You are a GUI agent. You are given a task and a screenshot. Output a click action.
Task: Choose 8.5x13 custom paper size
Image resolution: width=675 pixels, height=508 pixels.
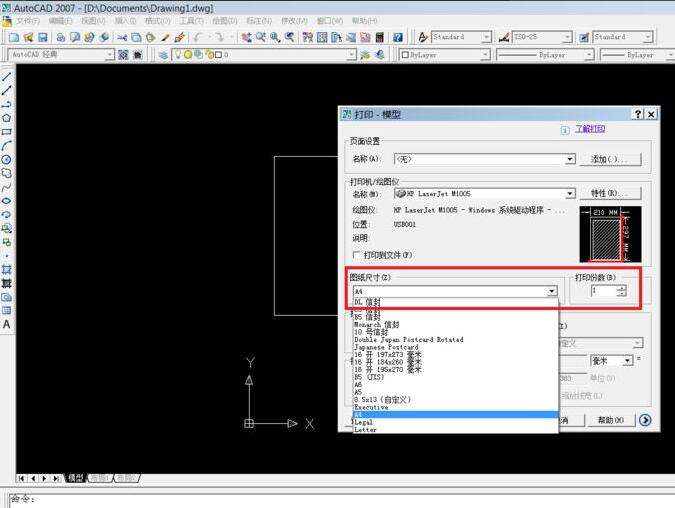point(455,400)
